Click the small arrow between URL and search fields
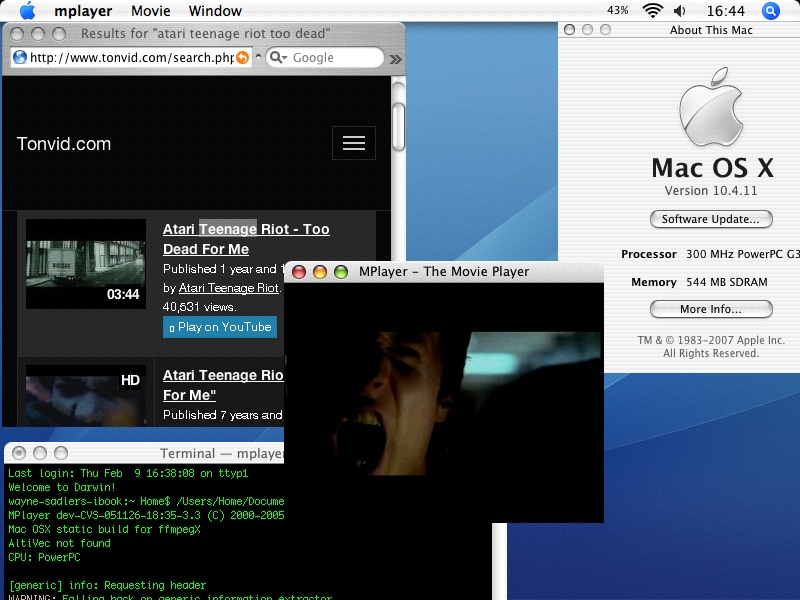 click(x=258, y=56)
